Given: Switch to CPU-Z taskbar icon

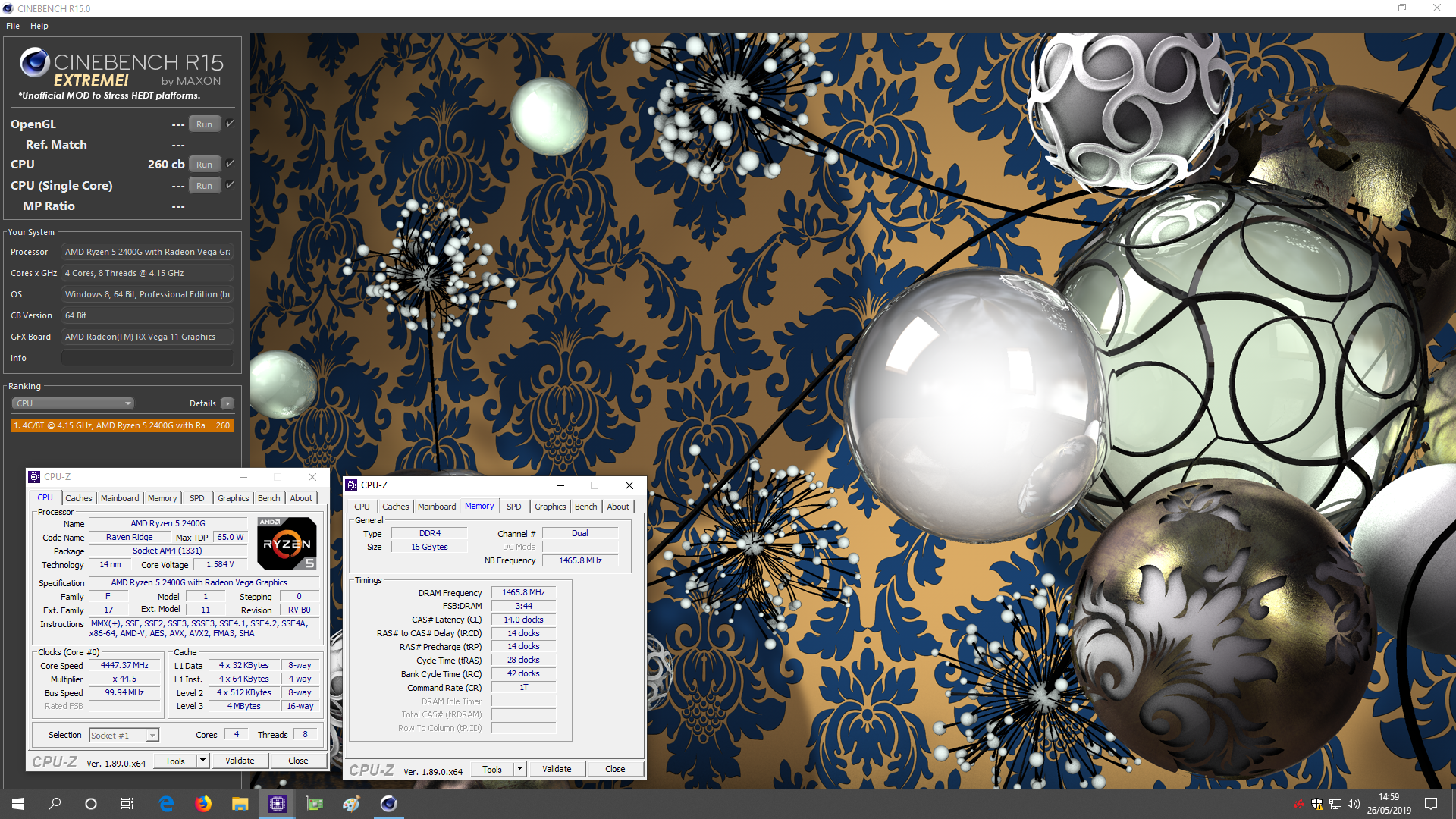Looking at the screenshot, I should pyautogui.click(x=277, y=804).
